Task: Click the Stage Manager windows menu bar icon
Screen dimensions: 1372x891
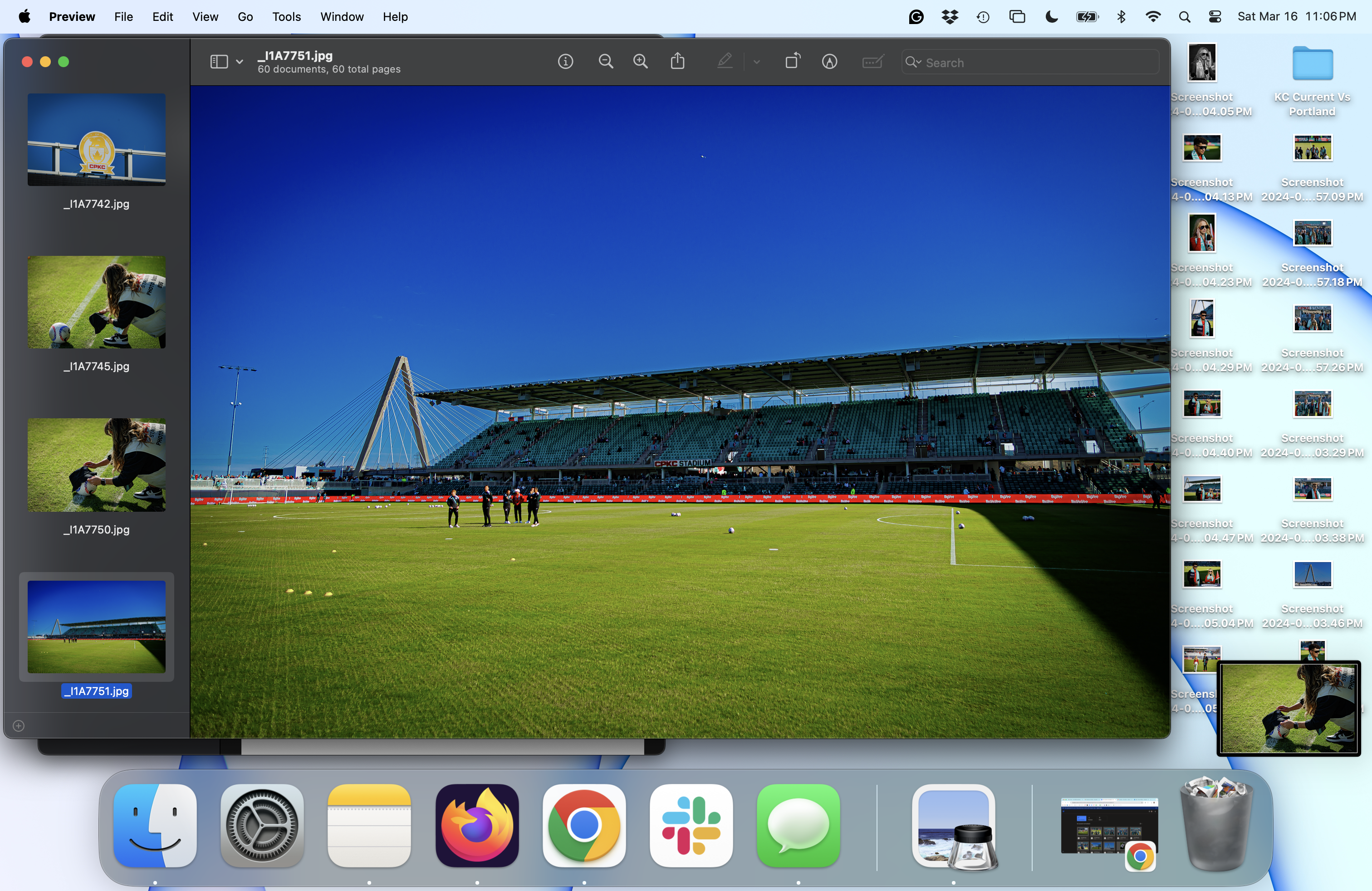Action: tap(1018, 17)
